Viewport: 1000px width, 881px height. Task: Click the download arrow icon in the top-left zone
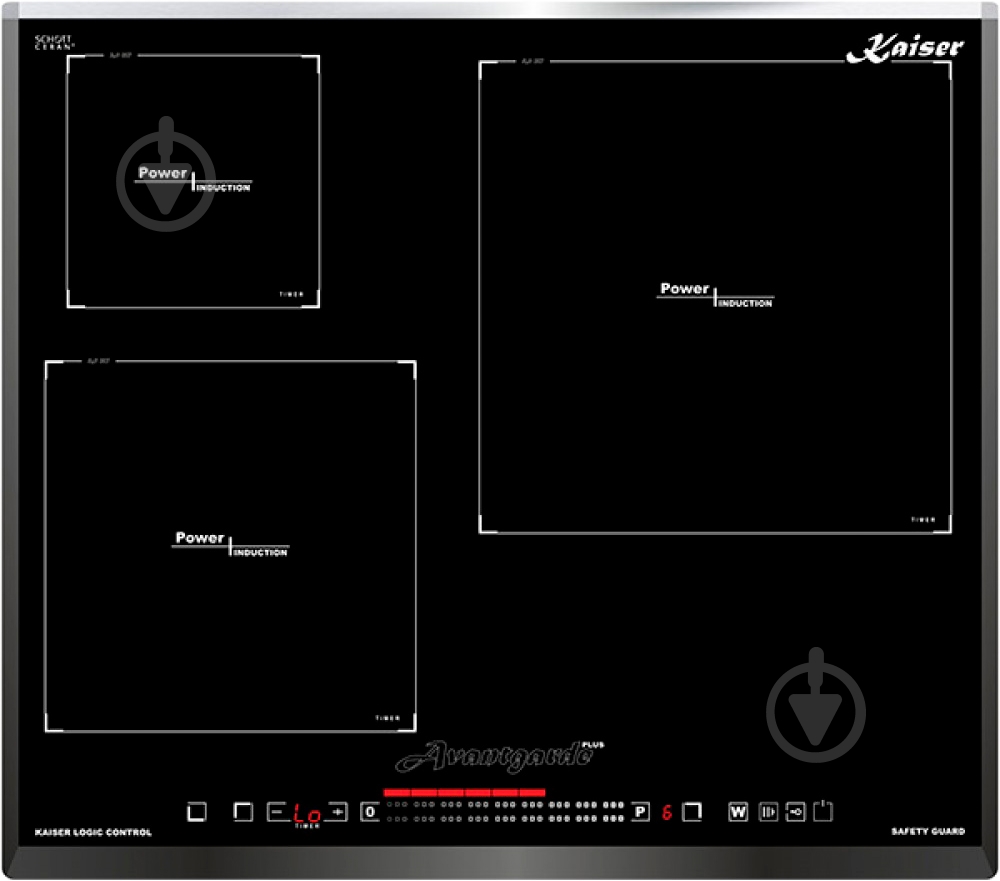pyautogui.click(x=166, y=174)
